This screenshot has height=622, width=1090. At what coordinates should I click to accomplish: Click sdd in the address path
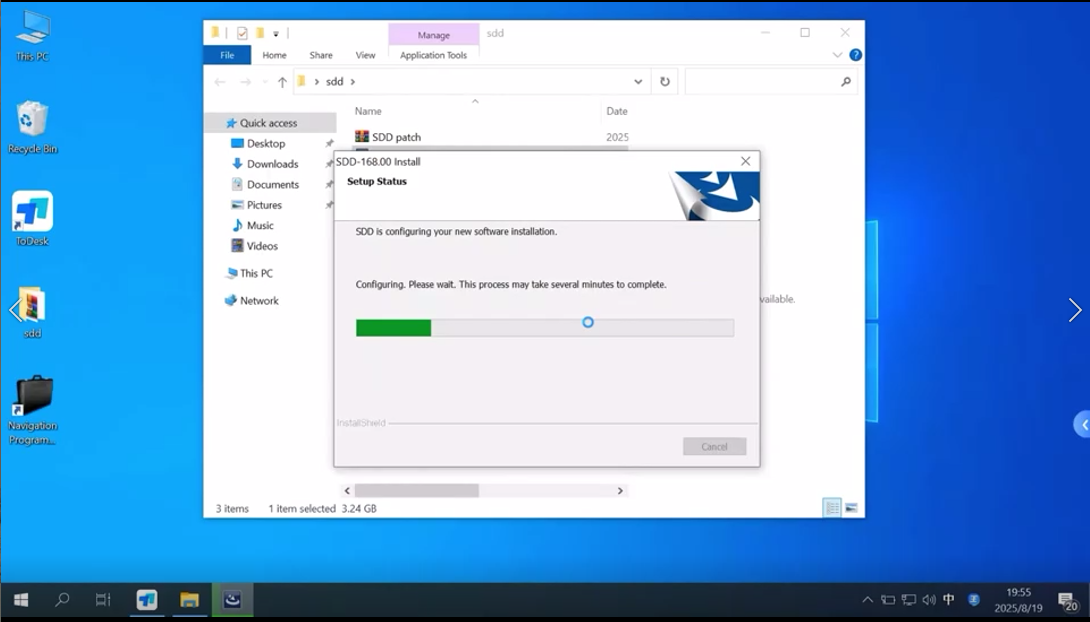(x=334, y=81)
